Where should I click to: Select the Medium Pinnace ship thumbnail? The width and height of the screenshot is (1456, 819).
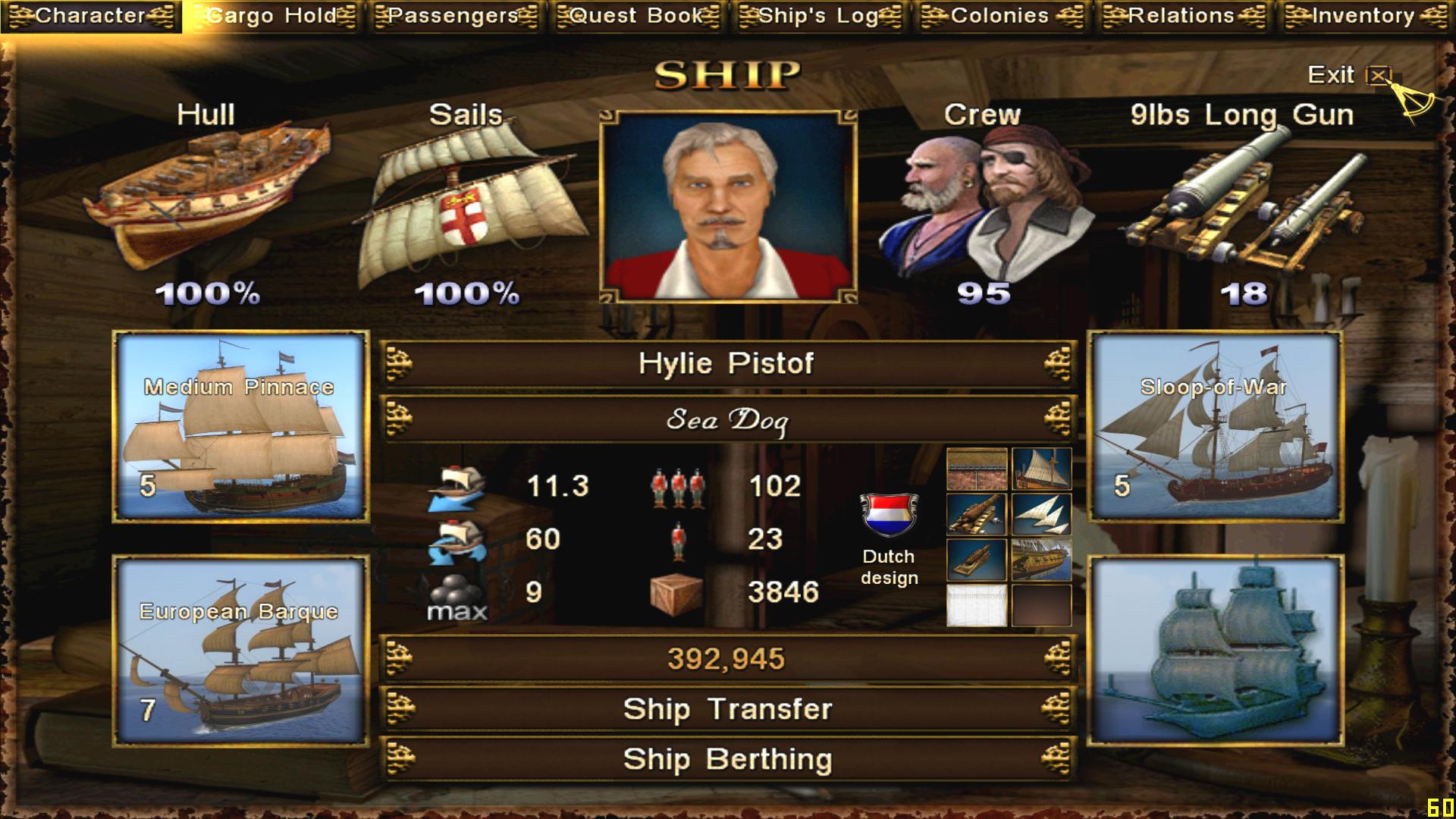(241, 426)
